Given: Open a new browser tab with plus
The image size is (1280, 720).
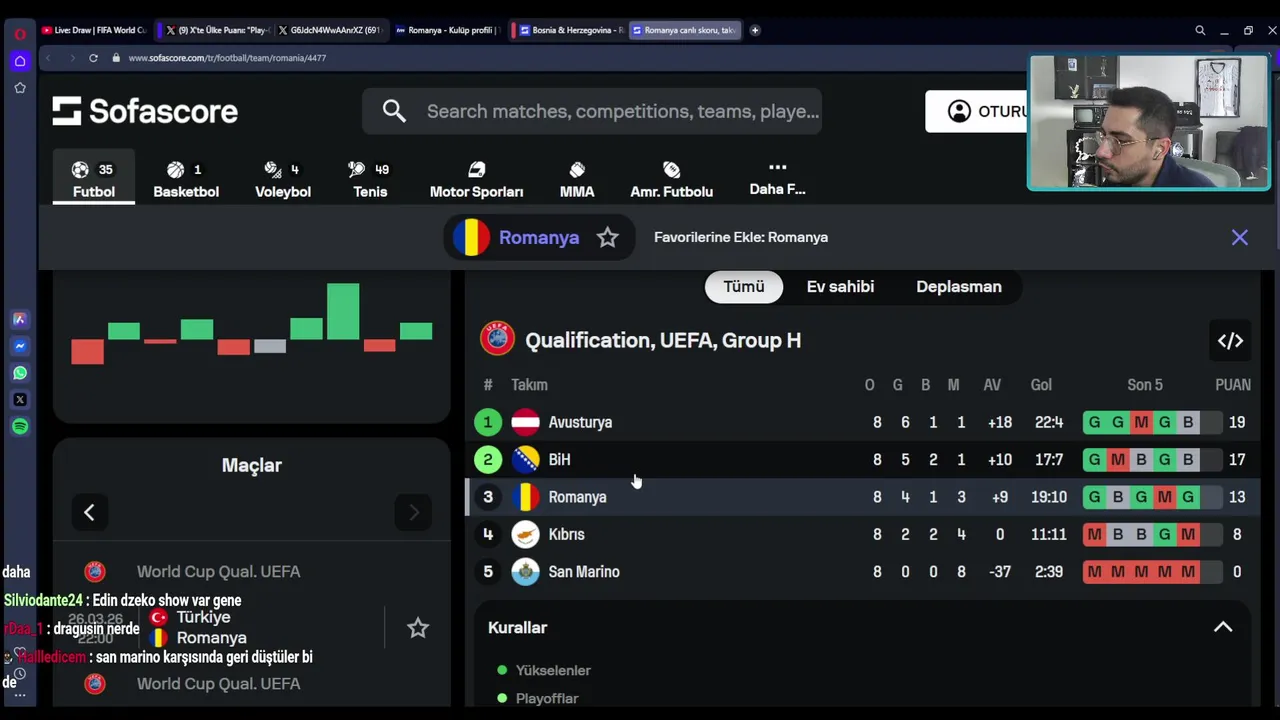Looking at the screenshot, I should pyautogui.click(x=755, y=30).
